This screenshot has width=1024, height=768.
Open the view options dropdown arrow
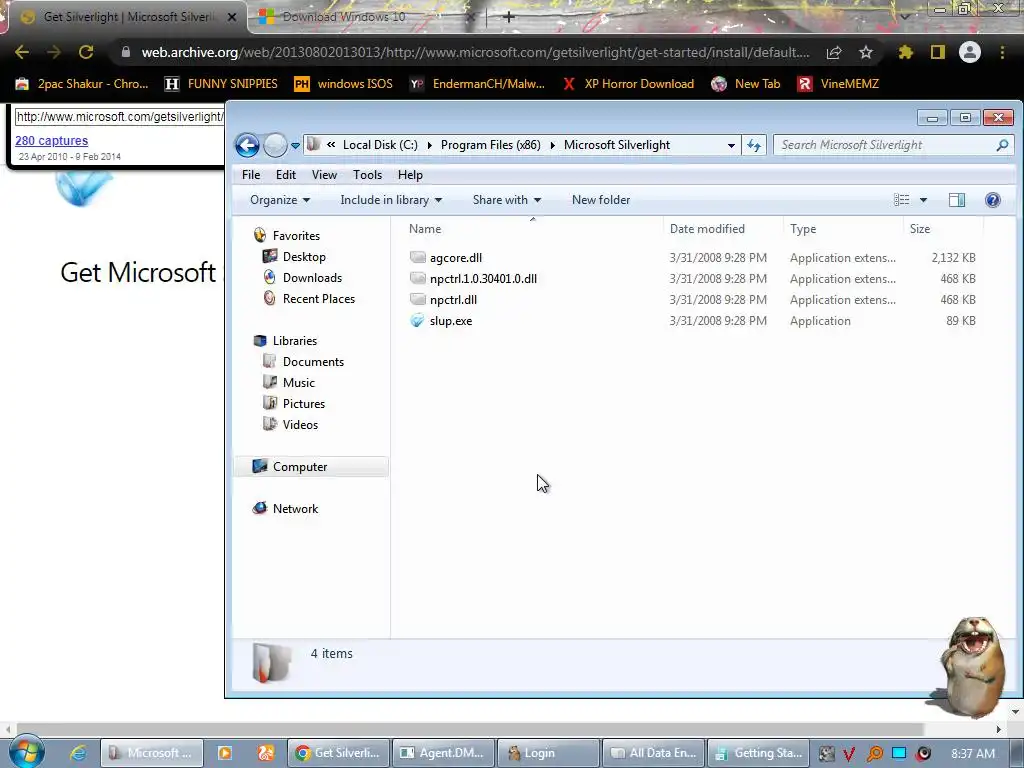923,200
